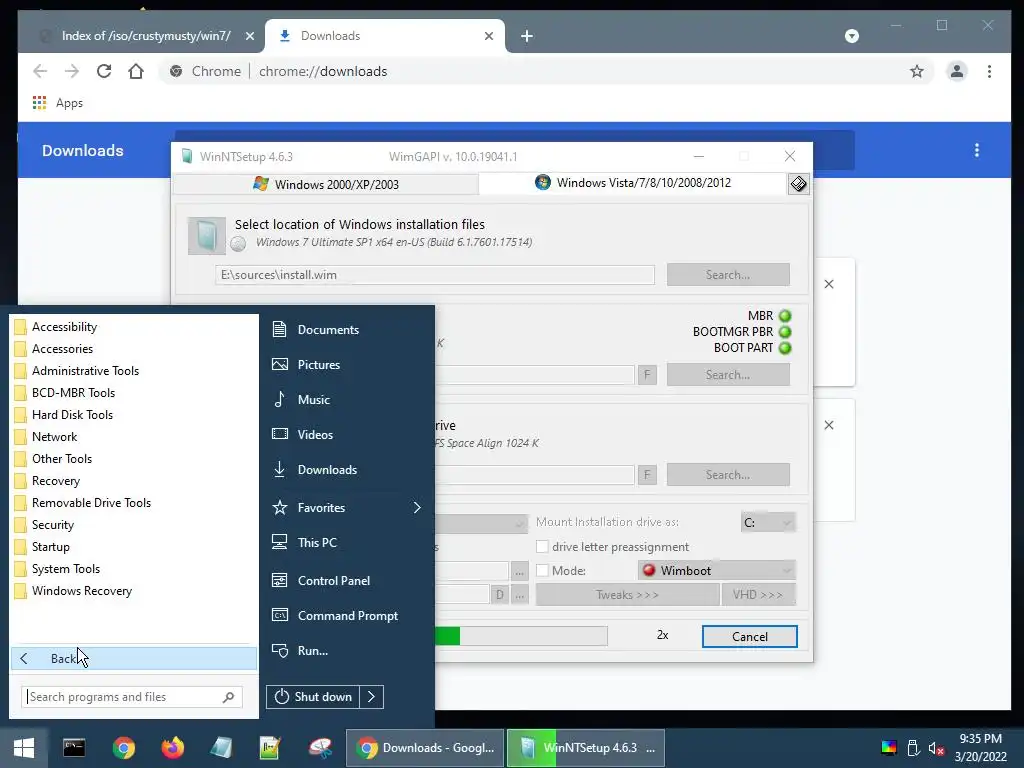
Task: Expand the Favorites submenu arrow
Action: click(417, 507)
